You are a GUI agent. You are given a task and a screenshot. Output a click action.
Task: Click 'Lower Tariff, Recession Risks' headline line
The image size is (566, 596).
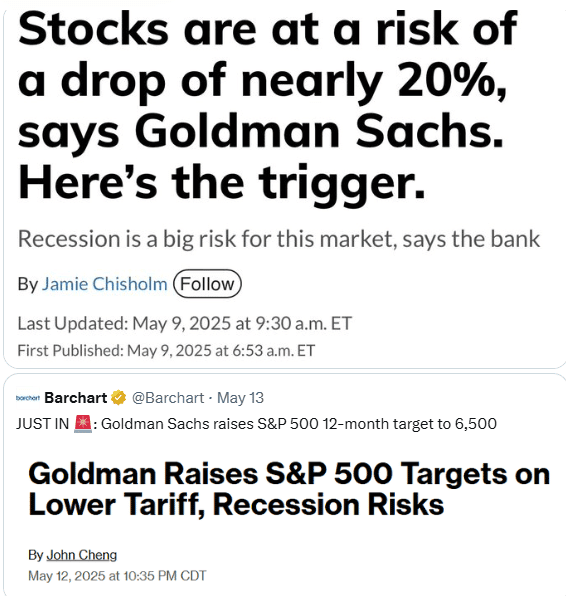tap(236, 505)
